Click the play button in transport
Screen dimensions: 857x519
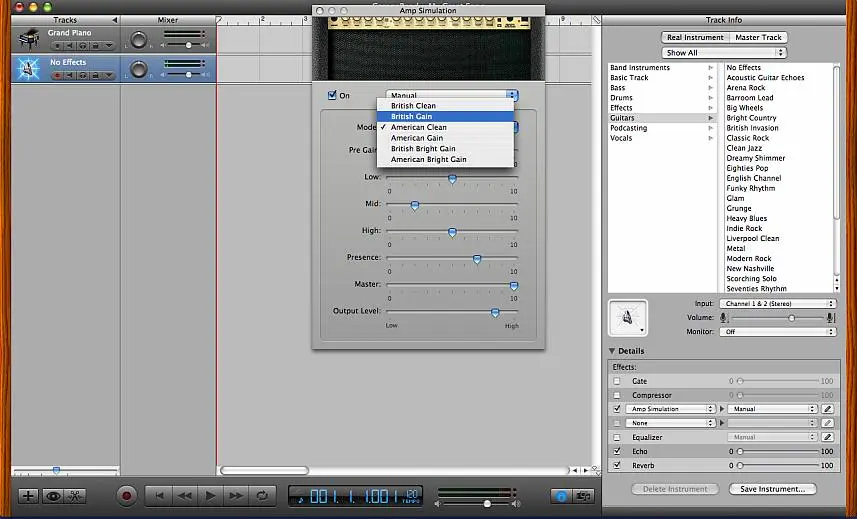210,495
